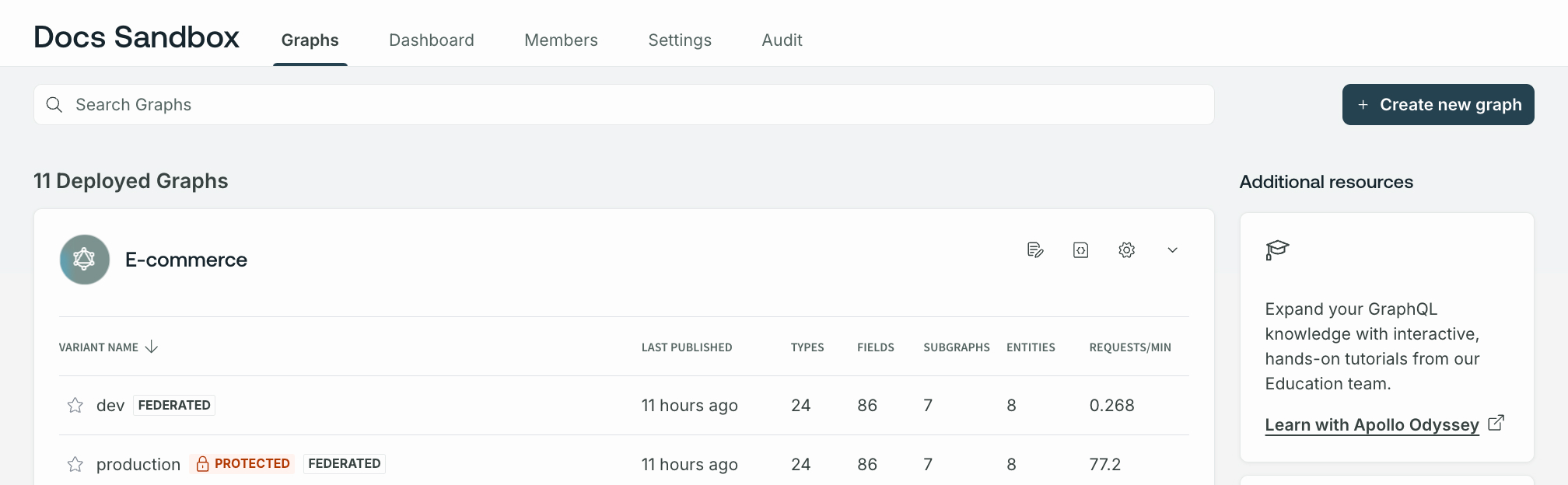1568x485 pixels.
Task: Click the VARIANT NAME column header
Action: pyautogui.click(x=99, y=347)
